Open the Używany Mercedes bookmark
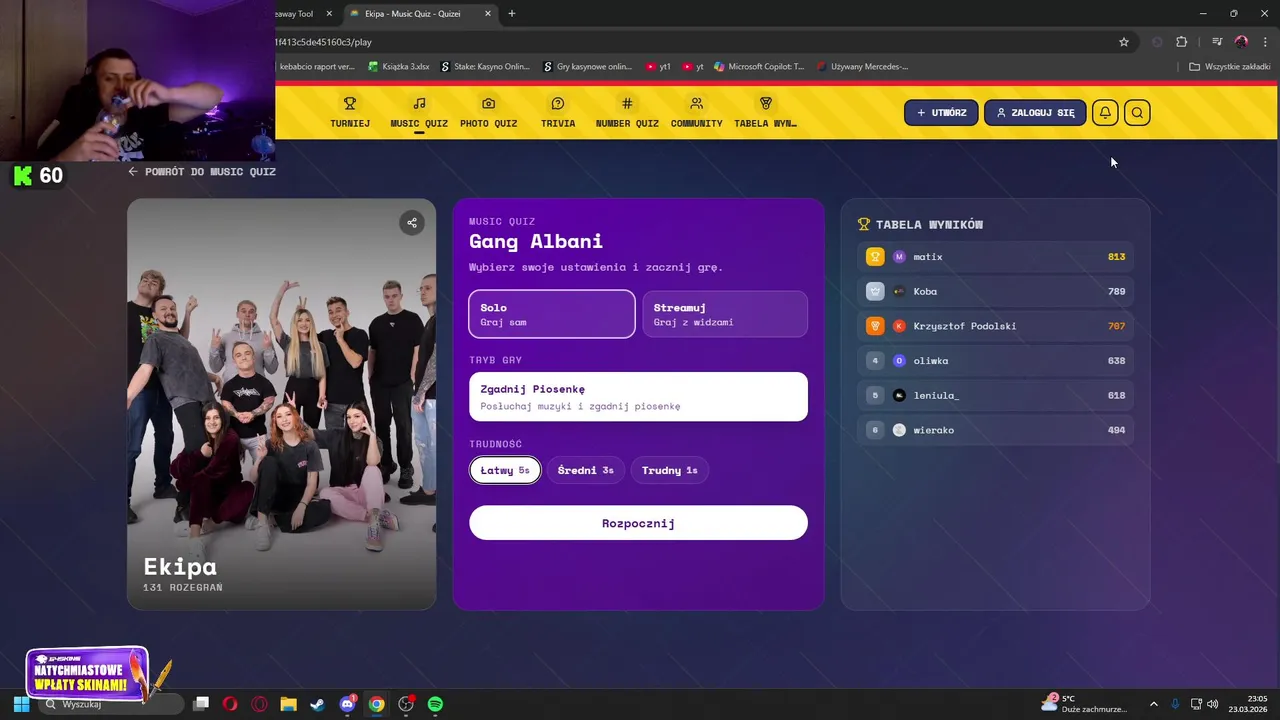 863,67
